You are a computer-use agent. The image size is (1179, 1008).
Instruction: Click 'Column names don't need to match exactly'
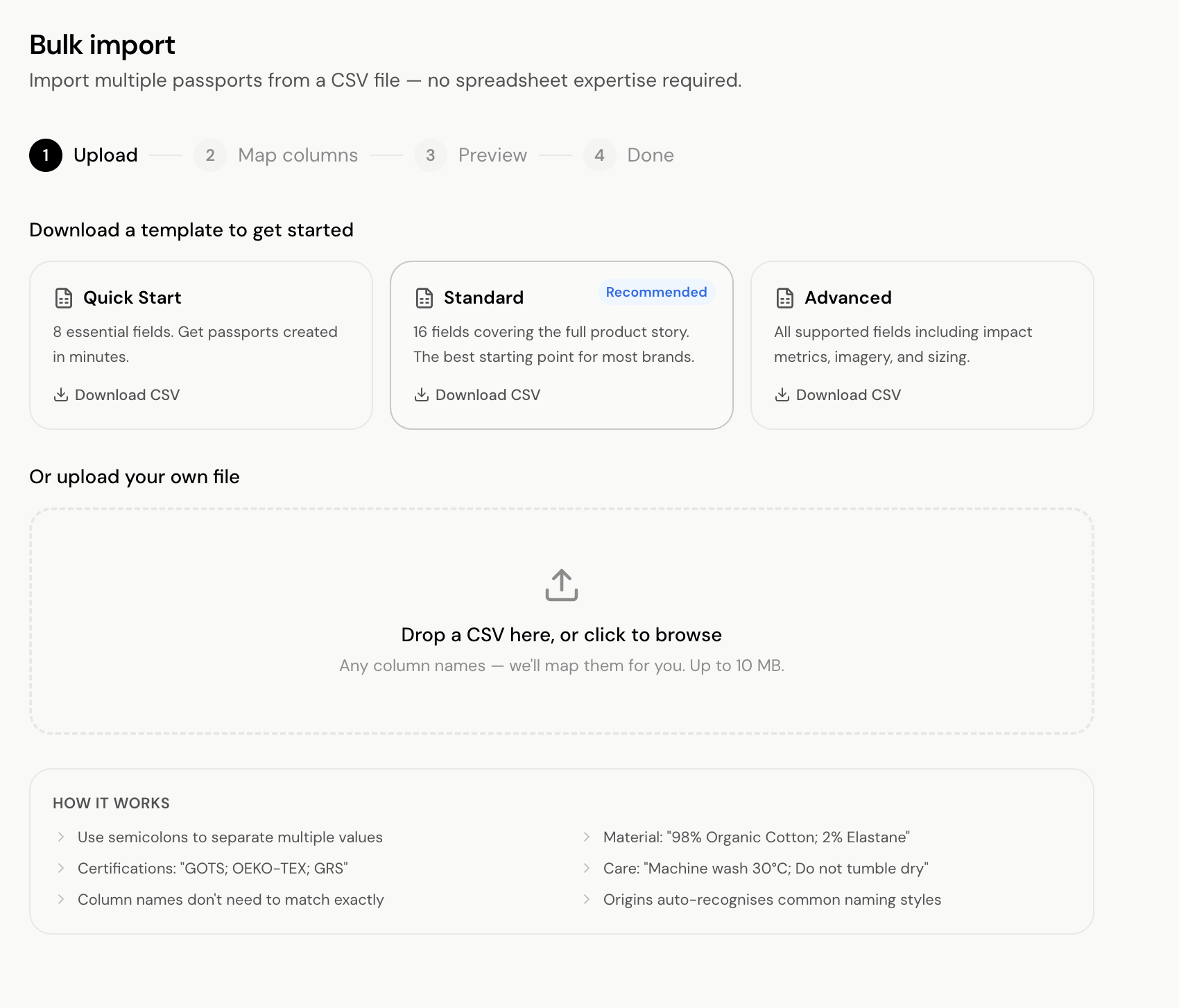pos(231,899)
